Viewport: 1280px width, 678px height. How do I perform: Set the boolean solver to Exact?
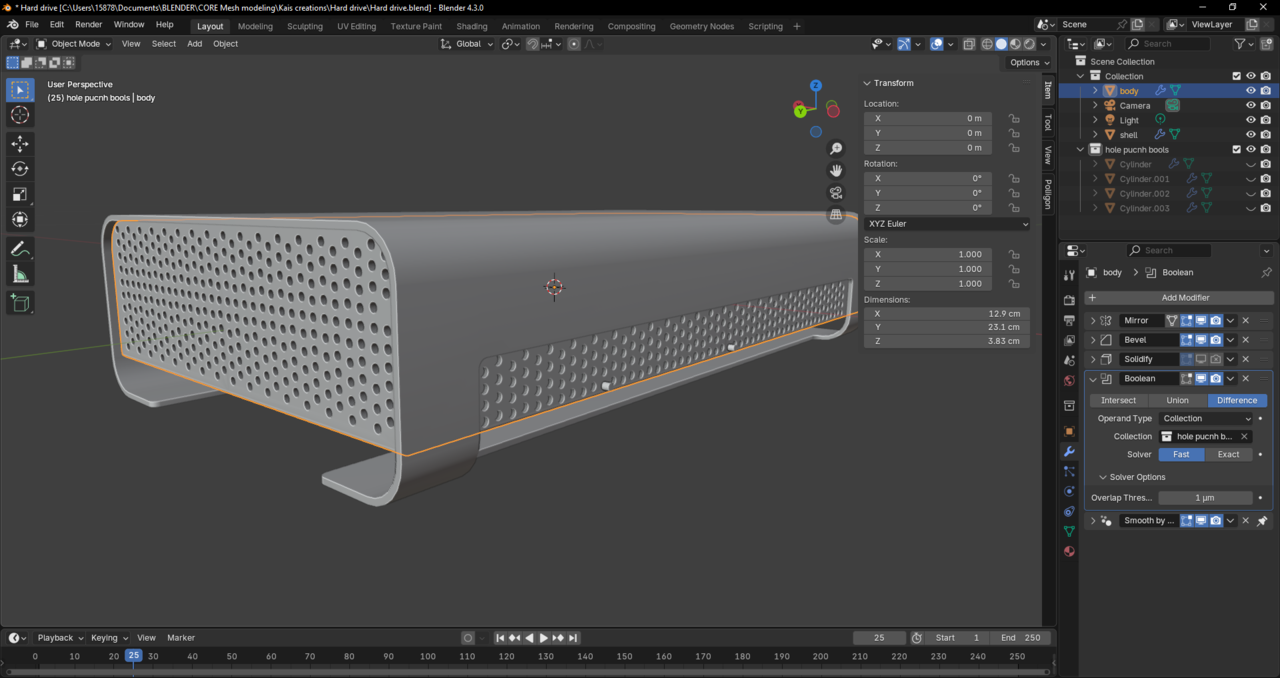point(1228,455)
